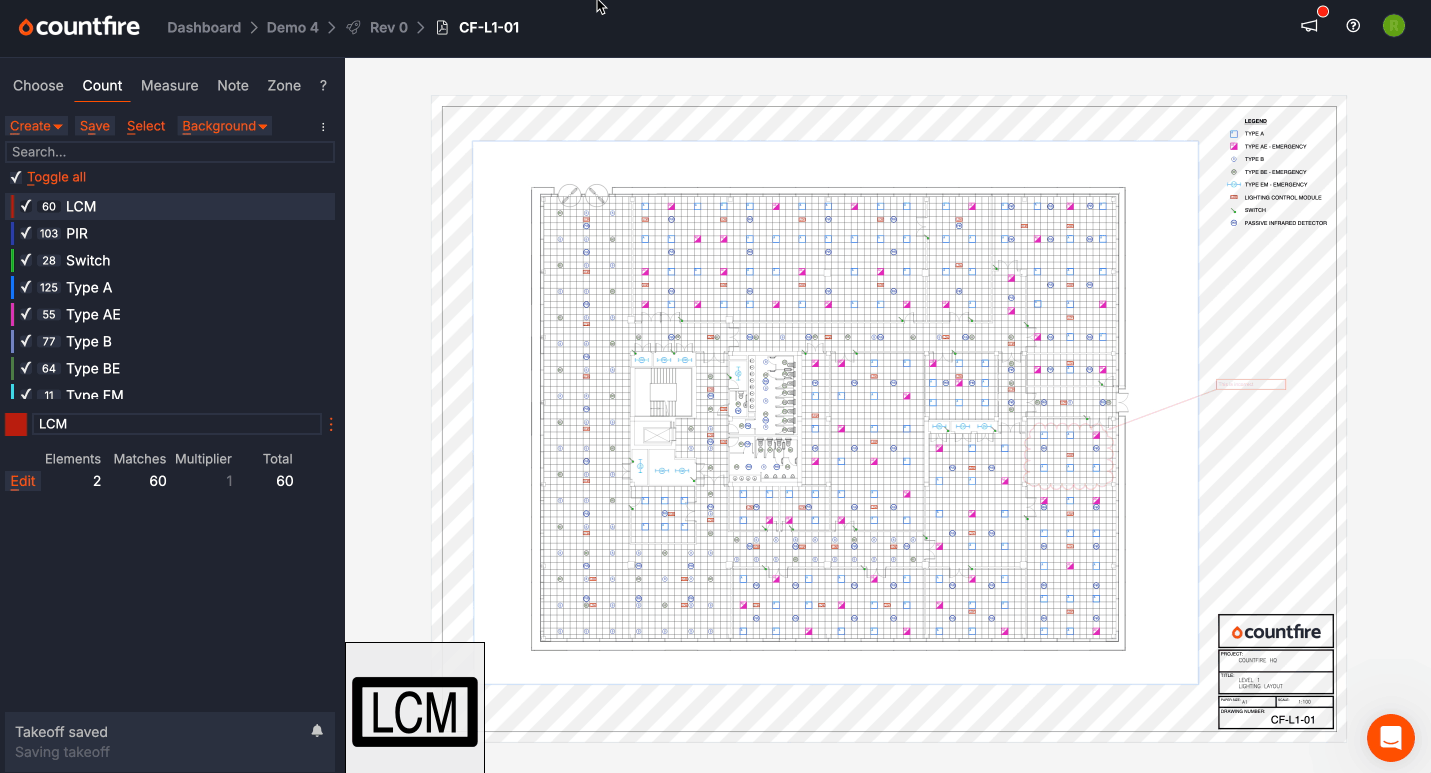1431x773 pixels.
Task: Open the Countfire logo home link
Action: 79,27
